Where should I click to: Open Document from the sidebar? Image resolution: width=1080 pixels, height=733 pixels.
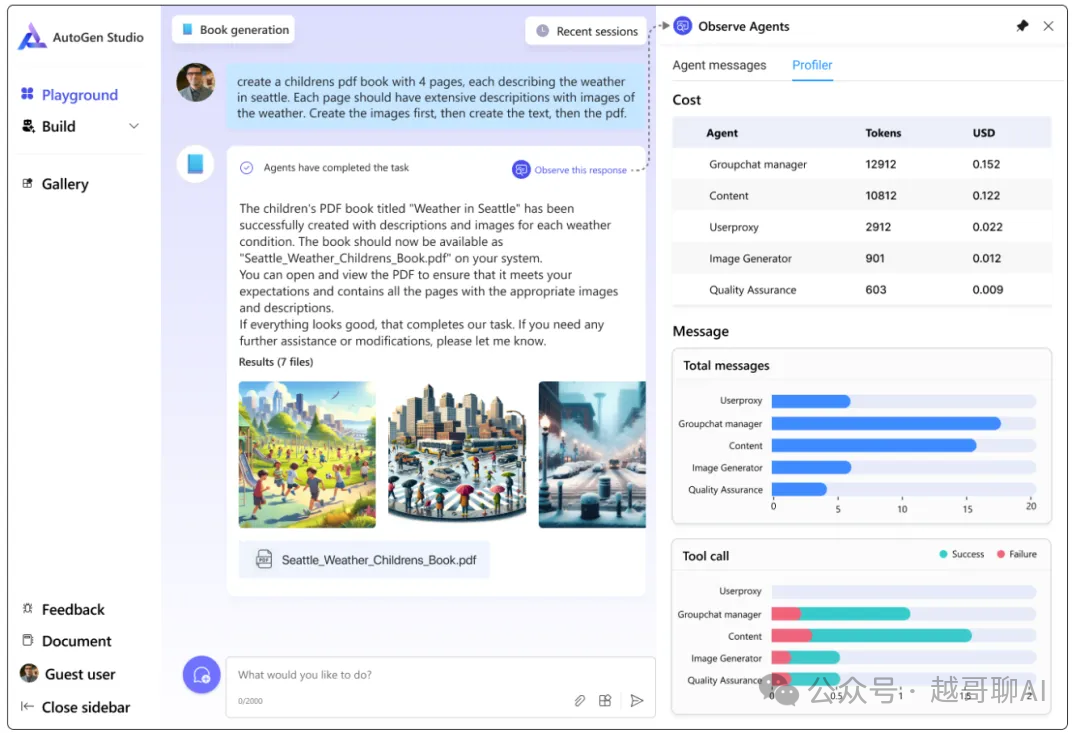pos(76,641)
